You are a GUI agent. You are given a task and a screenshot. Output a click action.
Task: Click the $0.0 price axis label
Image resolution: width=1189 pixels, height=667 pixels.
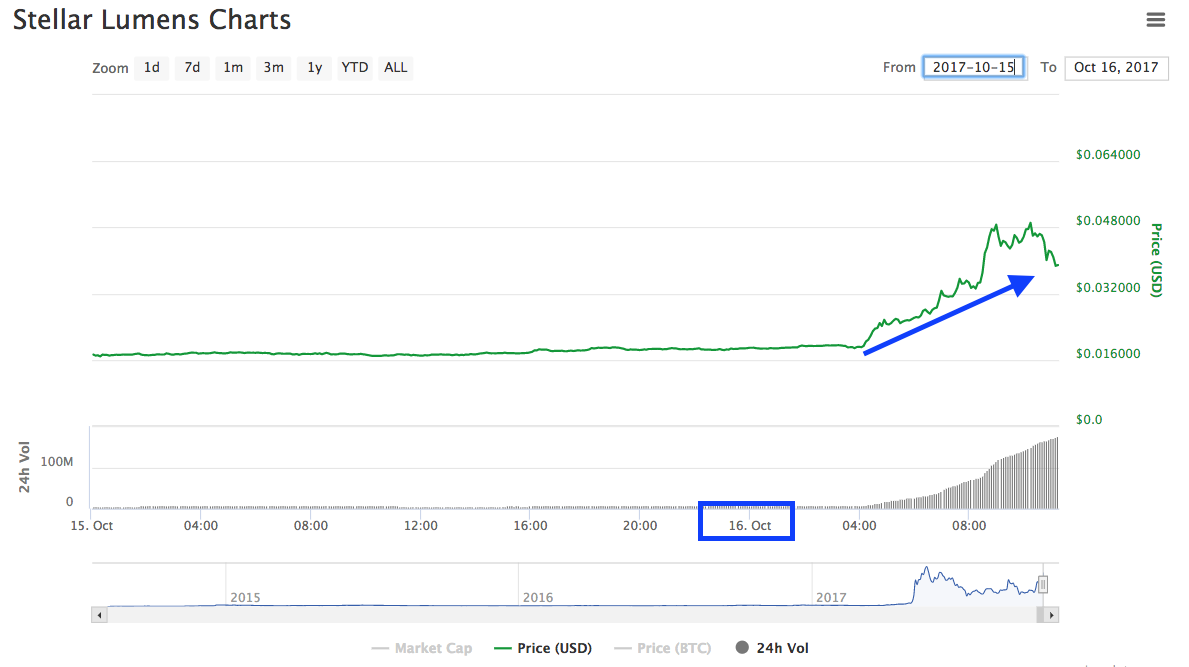[1089, 420]
